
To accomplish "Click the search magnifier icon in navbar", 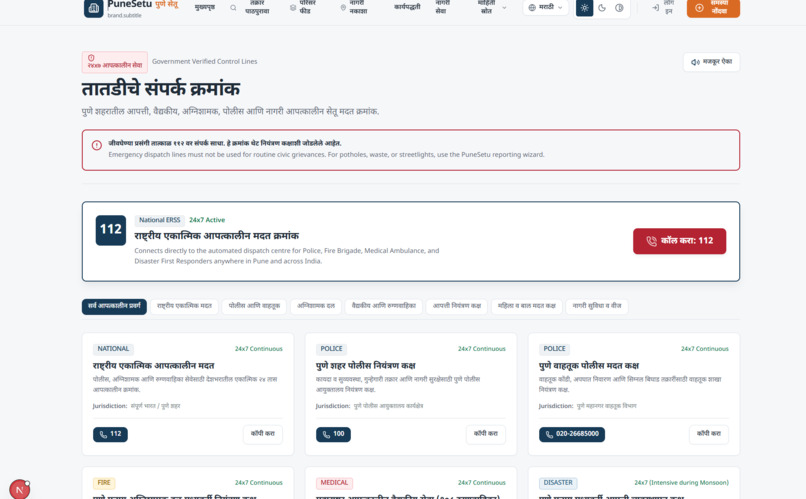I will [x=233, y=8].
